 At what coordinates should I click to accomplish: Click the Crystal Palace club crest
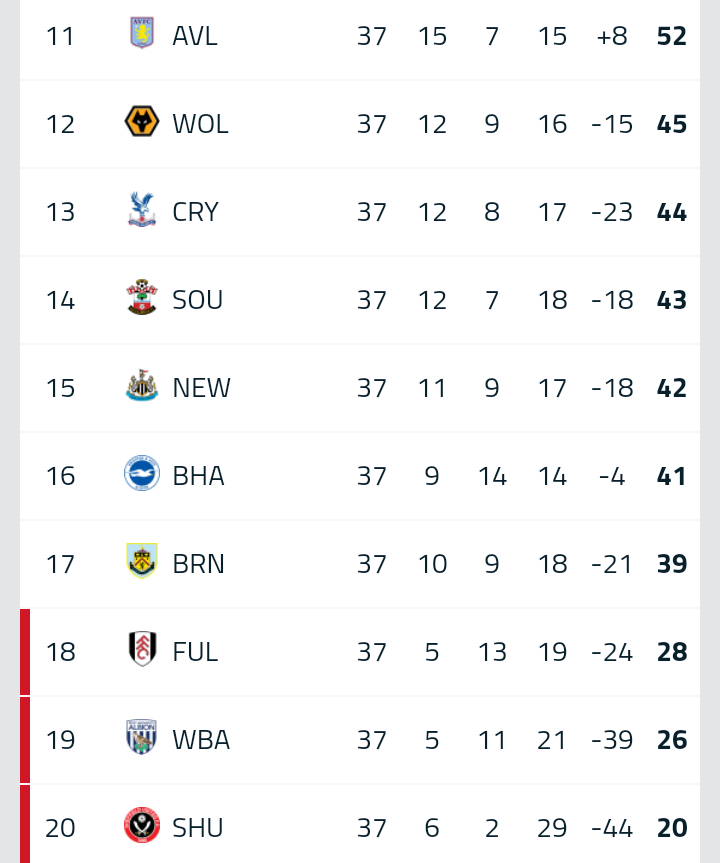[x=142, y=211]
